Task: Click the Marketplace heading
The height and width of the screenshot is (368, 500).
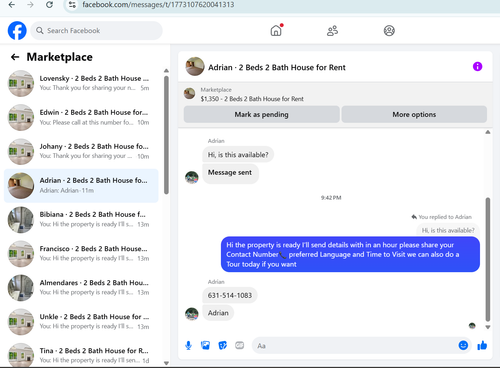Action: pos(60,57)
